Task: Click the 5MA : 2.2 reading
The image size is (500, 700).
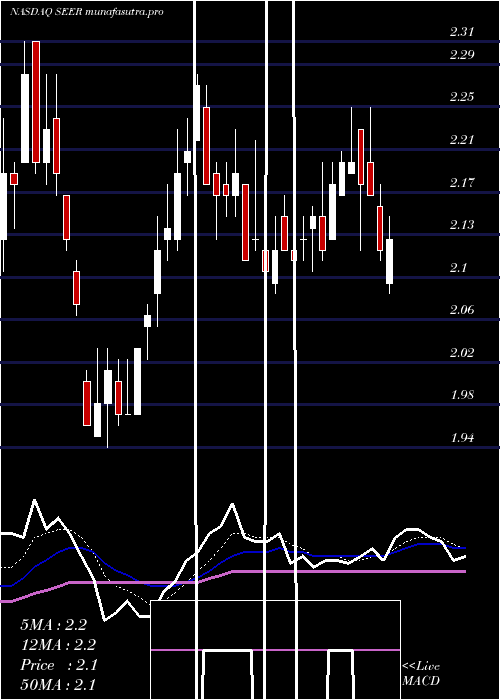Action: 53,625
